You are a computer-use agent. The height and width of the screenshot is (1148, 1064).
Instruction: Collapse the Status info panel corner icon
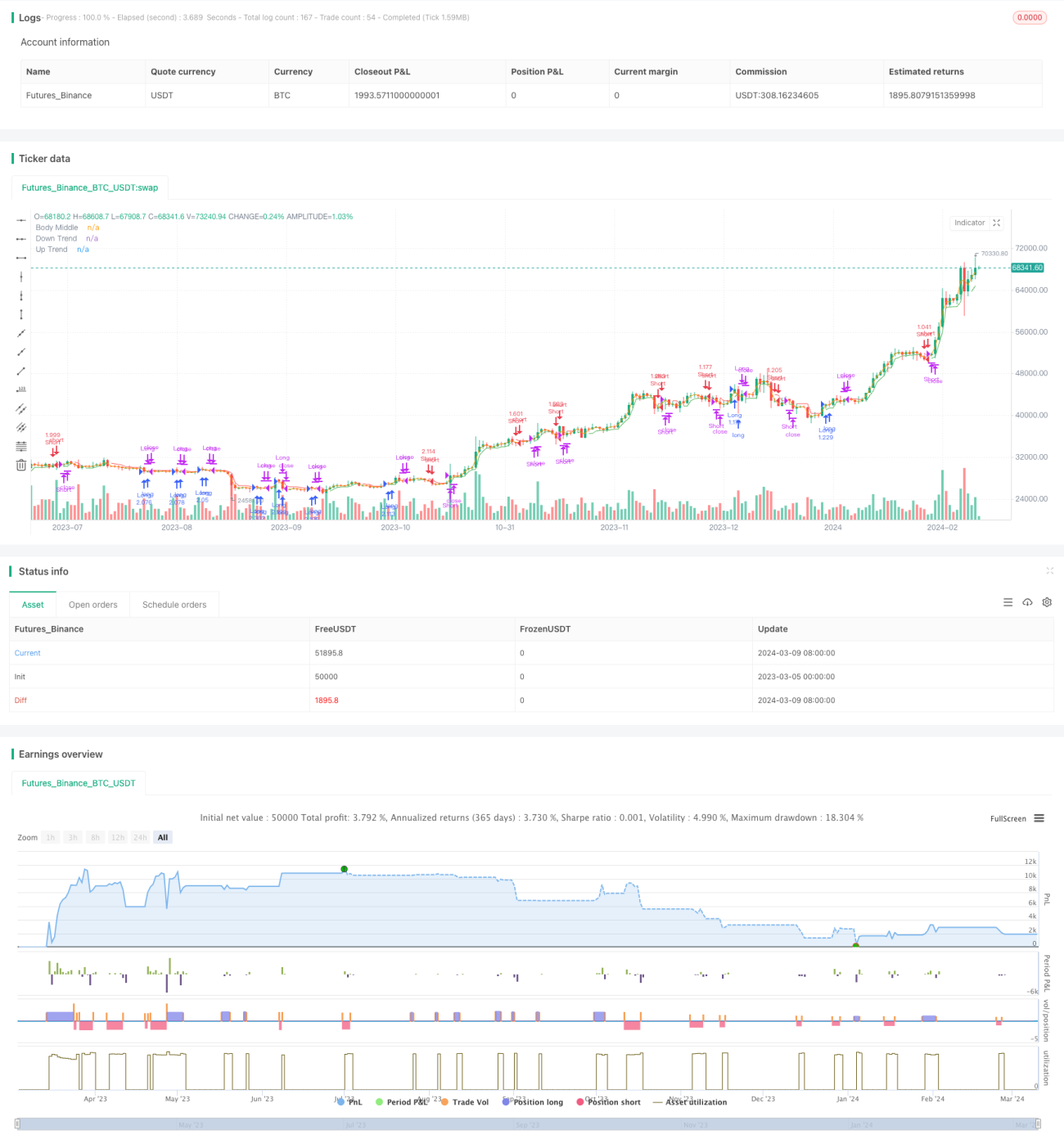point(1049,570)
